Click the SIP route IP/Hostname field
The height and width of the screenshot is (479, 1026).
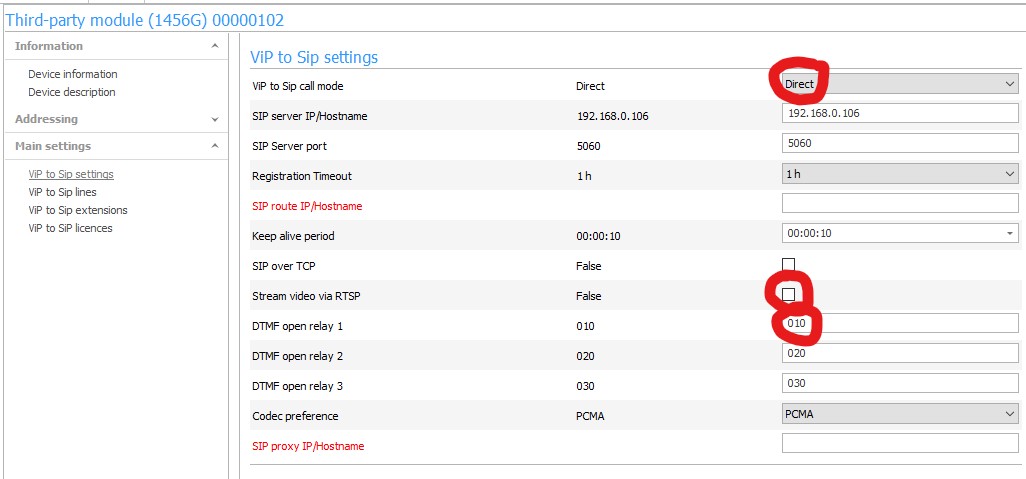tap(899, 204)
